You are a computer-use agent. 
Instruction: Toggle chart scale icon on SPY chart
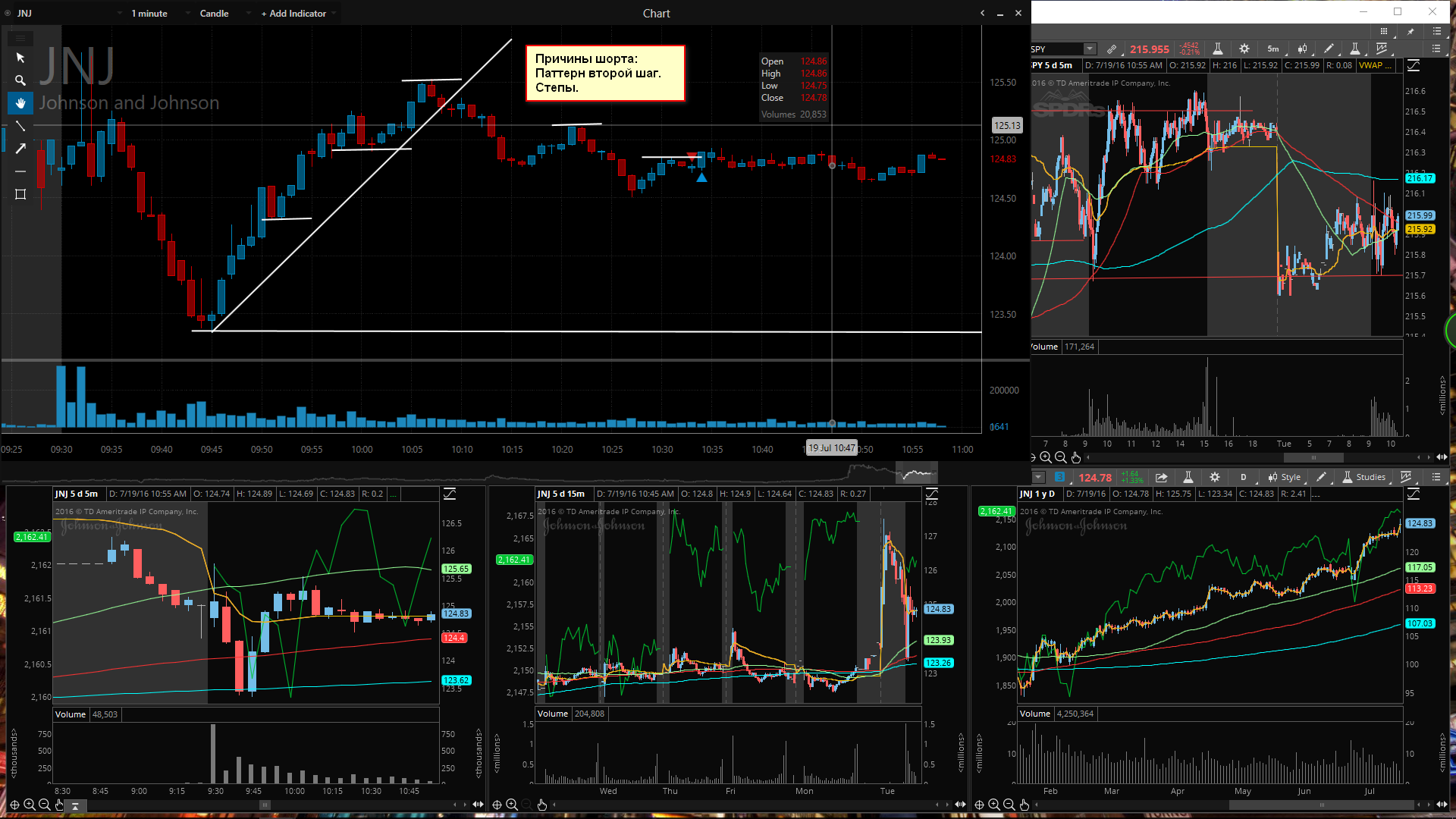point(1414,66)
